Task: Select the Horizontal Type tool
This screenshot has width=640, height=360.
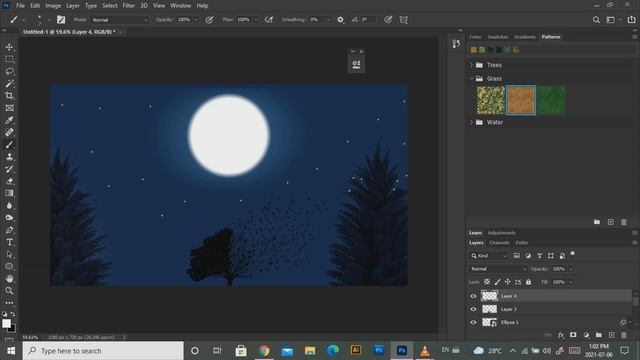Action: click(9, 242)
